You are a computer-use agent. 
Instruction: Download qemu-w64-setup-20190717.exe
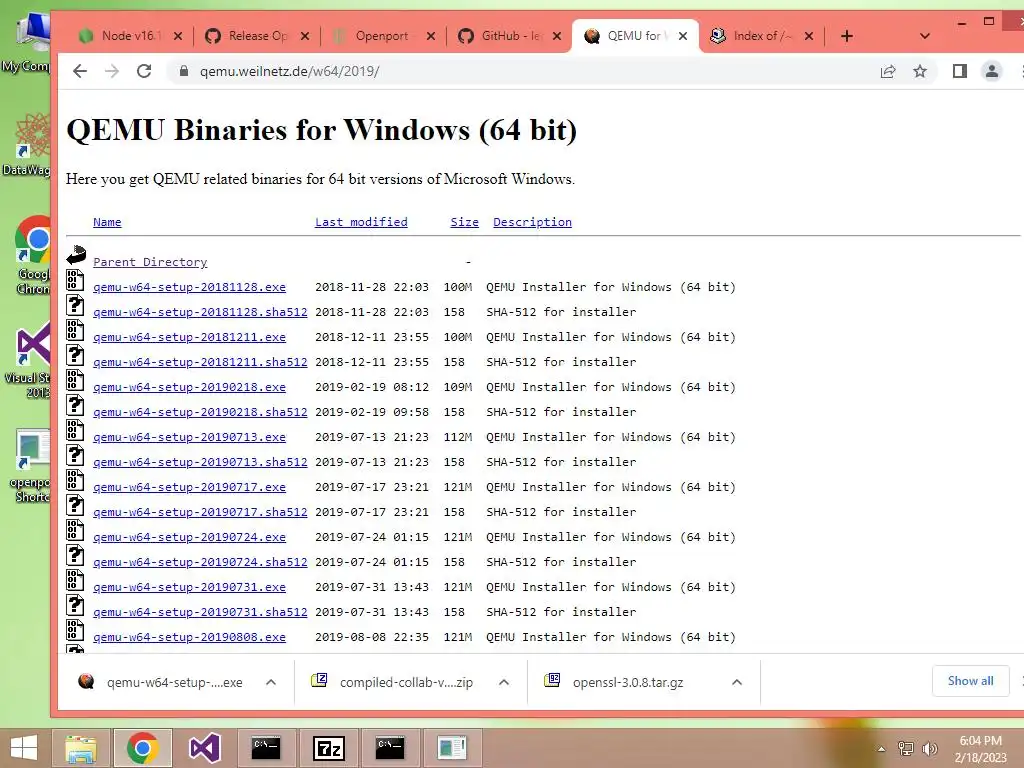point(189,487)
